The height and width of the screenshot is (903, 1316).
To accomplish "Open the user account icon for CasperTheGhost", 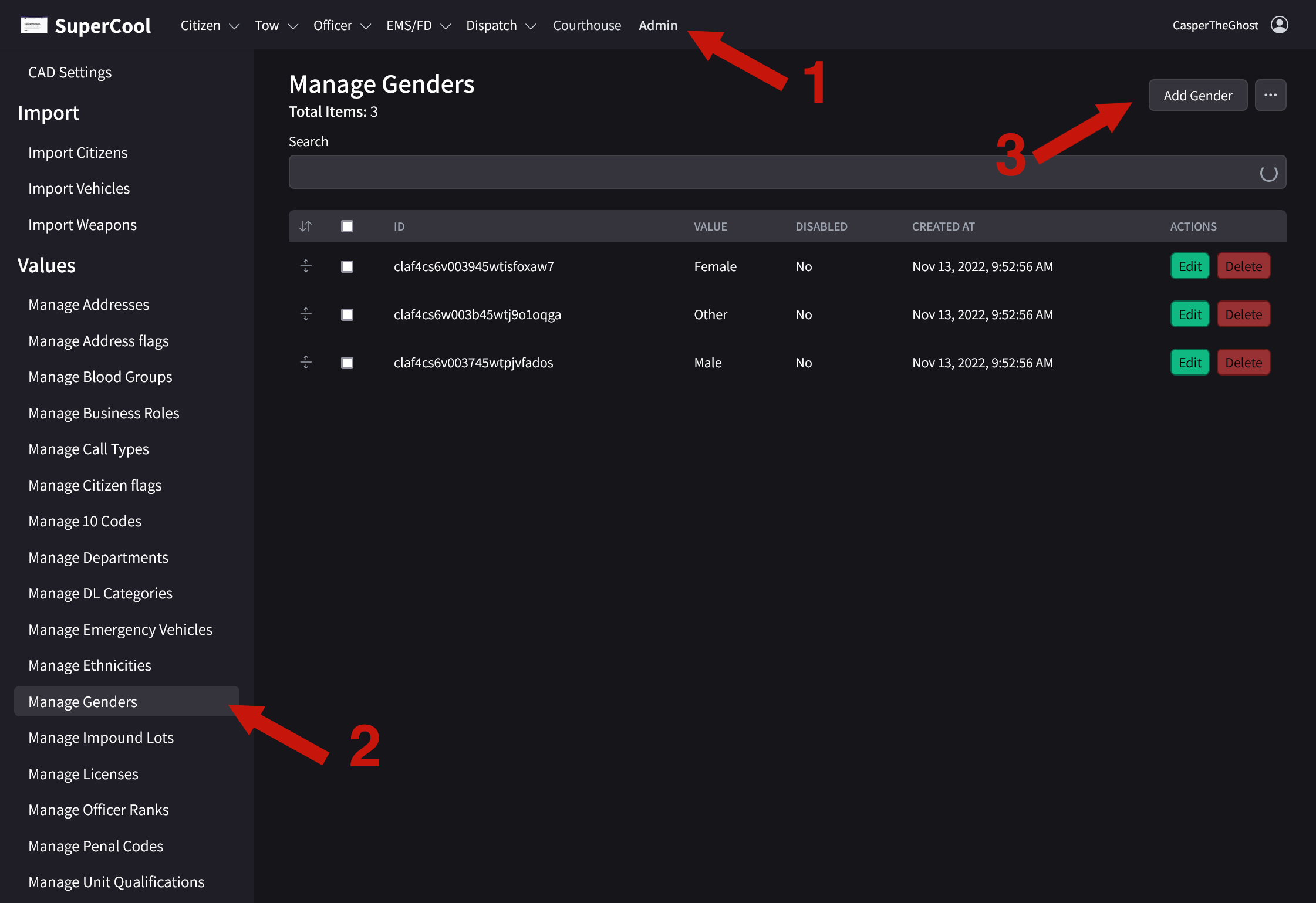I will click(1280, 25).
